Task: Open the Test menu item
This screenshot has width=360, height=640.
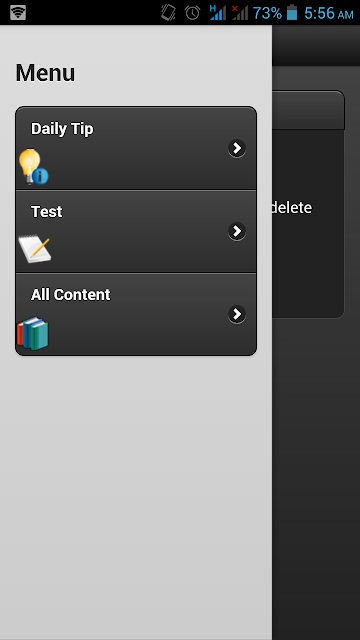Action: 136,231
